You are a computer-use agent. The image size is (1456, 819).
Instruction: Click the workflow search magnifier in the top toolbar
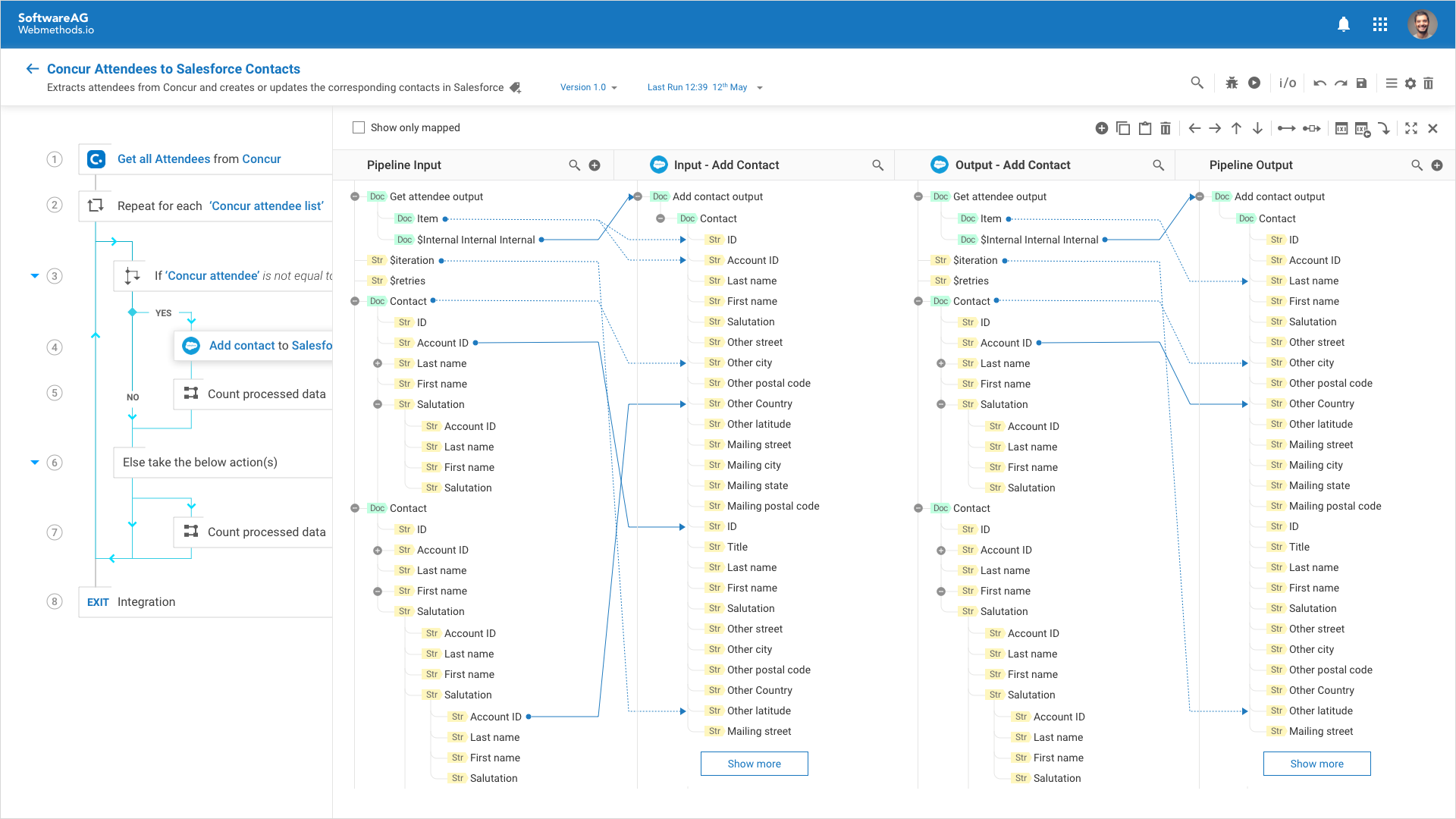[1197, 83]
